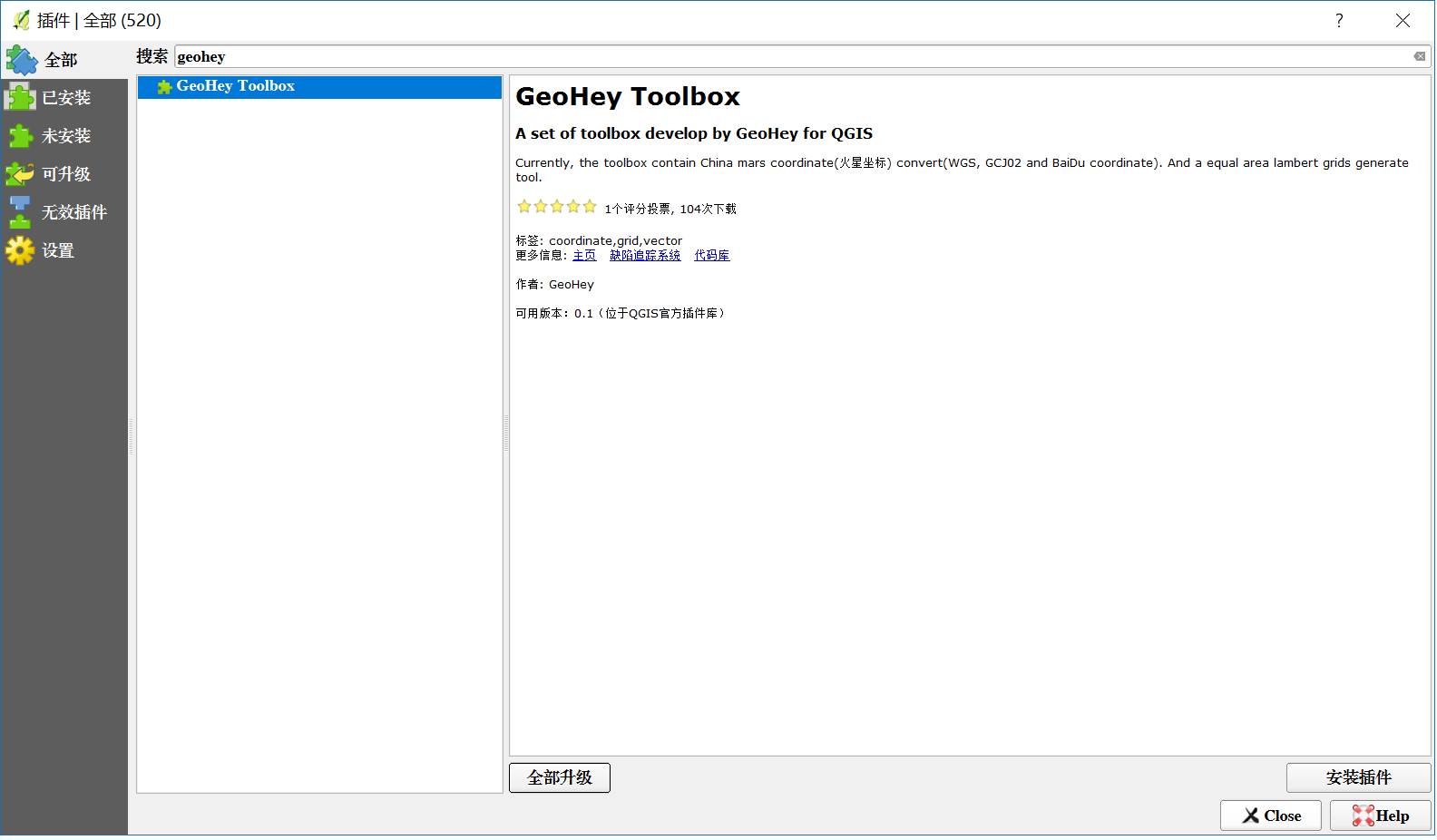Click the question mark help icon in title bar
The image size is (1437, 840).
click(1339, 21)
